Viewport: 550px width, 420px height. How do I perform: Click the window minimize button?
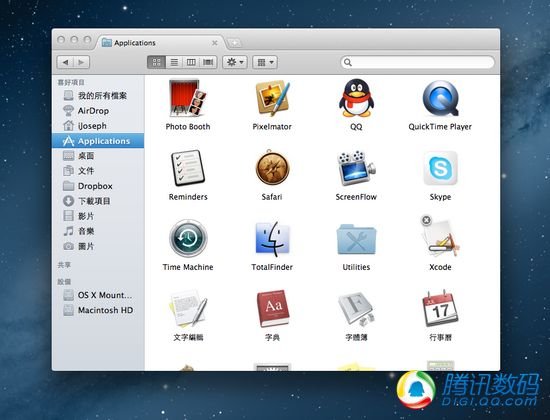click(x=74, y=40)
